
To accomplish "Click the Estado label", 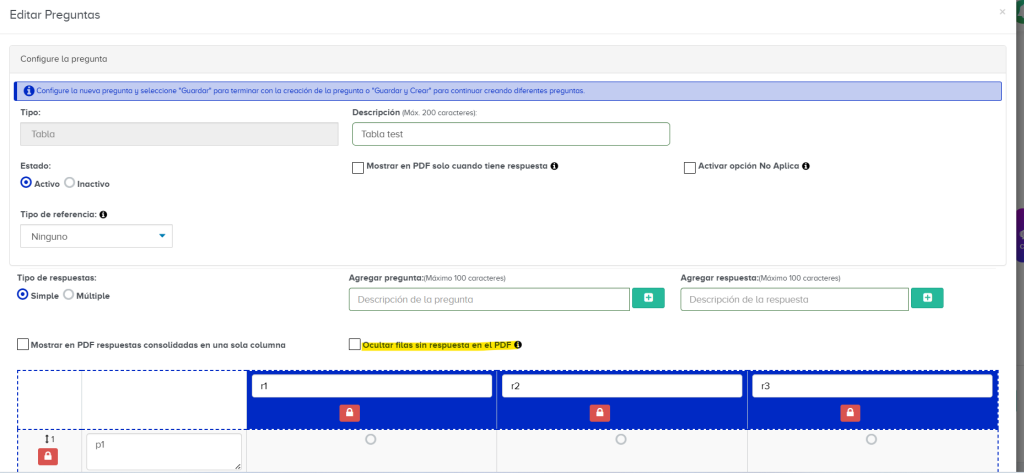I will pyautogui.click(x=35, y=166).
